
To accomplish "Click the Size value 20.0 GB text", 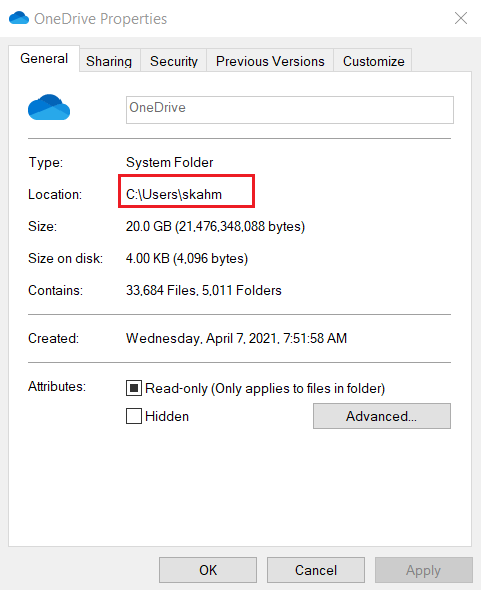I will click(215, 227).
